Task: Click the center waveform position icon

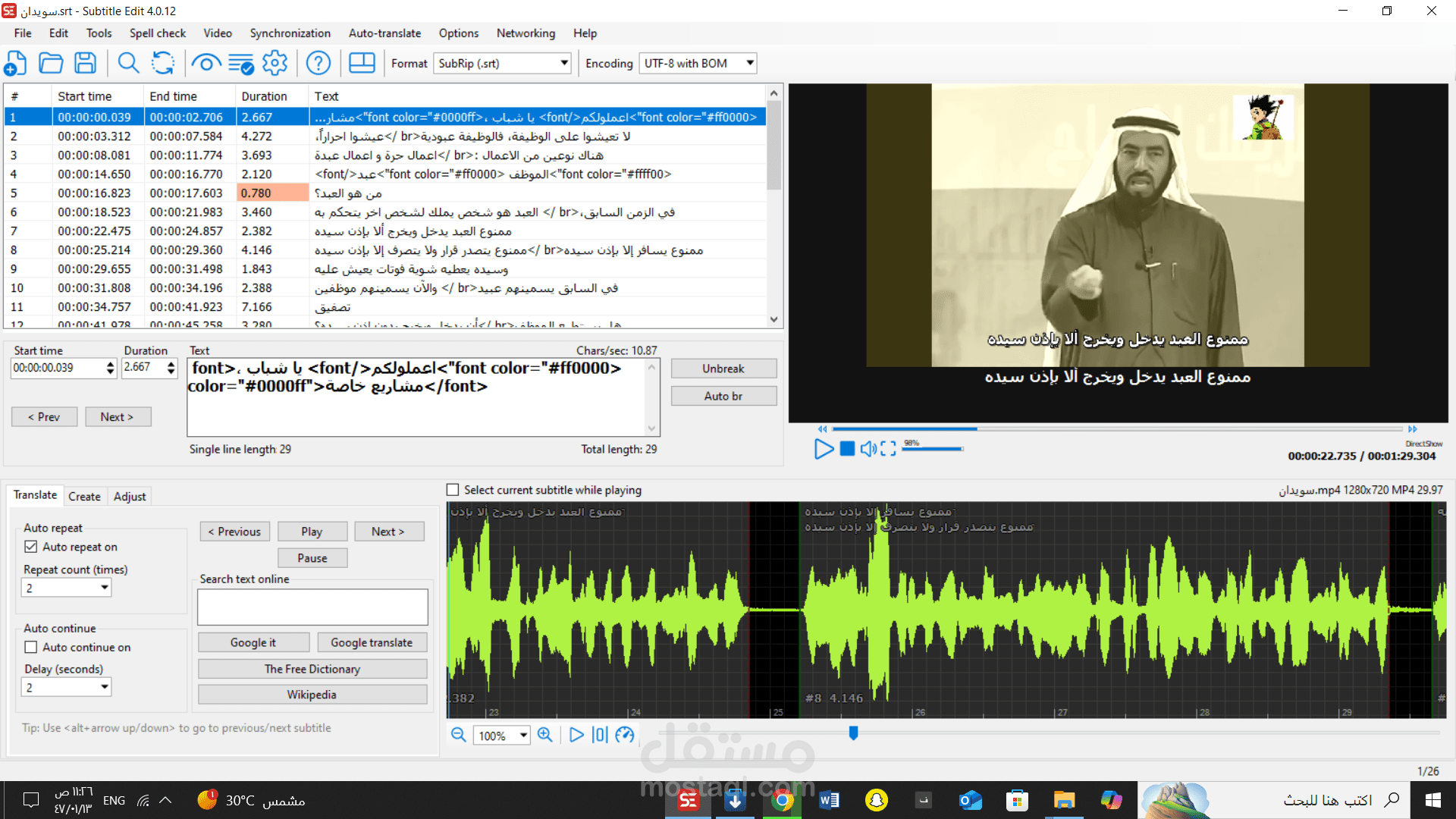Action: [x=600, y=735]
